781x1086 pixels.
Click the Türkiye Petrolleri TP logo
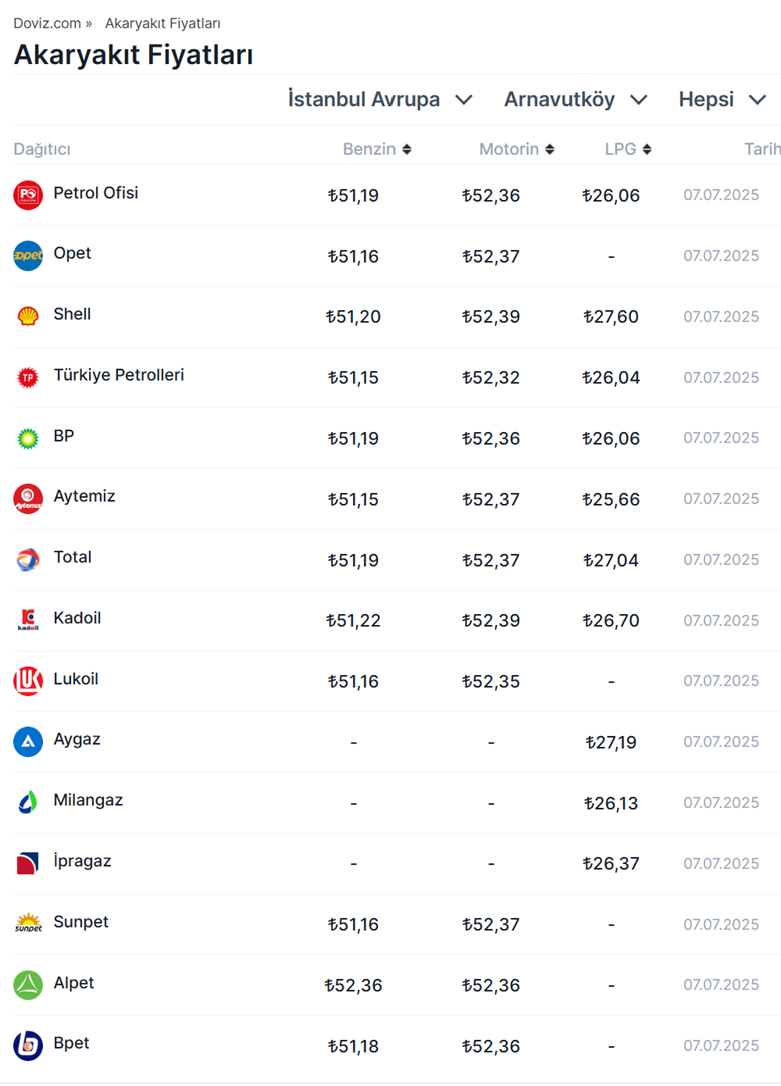(x=28, y=377)
